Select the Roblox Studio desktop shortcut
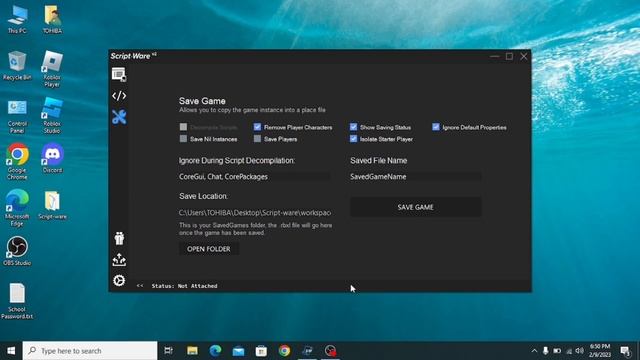640x360 pixels. pyautogui.click(x=52, y=116)
